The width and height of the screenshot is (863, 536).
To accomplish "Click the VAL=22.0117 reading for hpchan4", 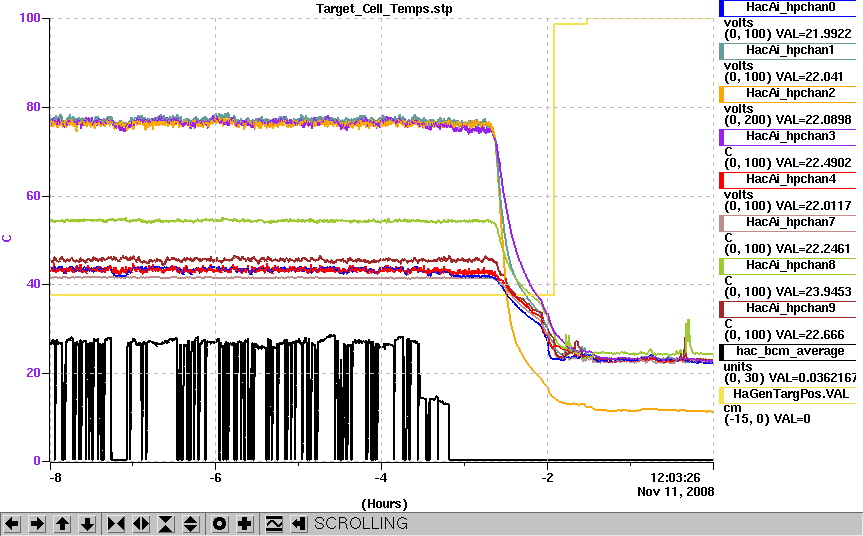I will (813, 206).
